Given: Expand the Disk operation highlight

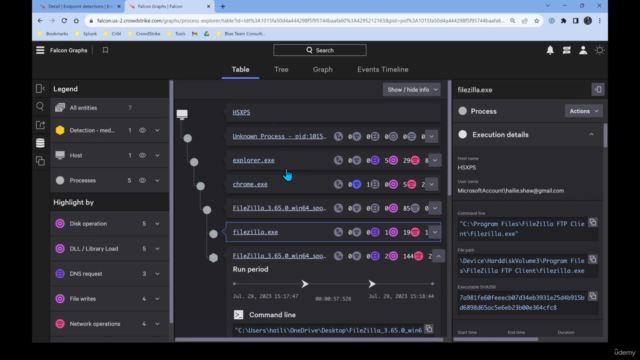Looking at the screenshot, I should click(x=157, y=224).
